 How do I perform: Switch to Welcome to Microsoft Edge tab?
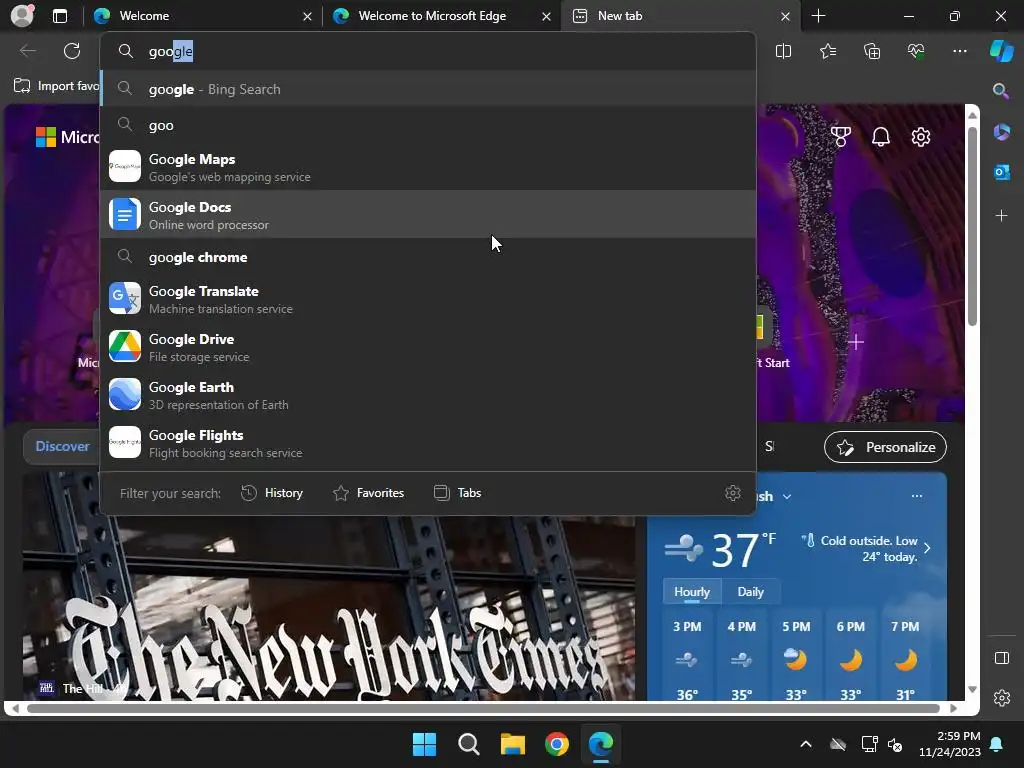coord(442,16)
